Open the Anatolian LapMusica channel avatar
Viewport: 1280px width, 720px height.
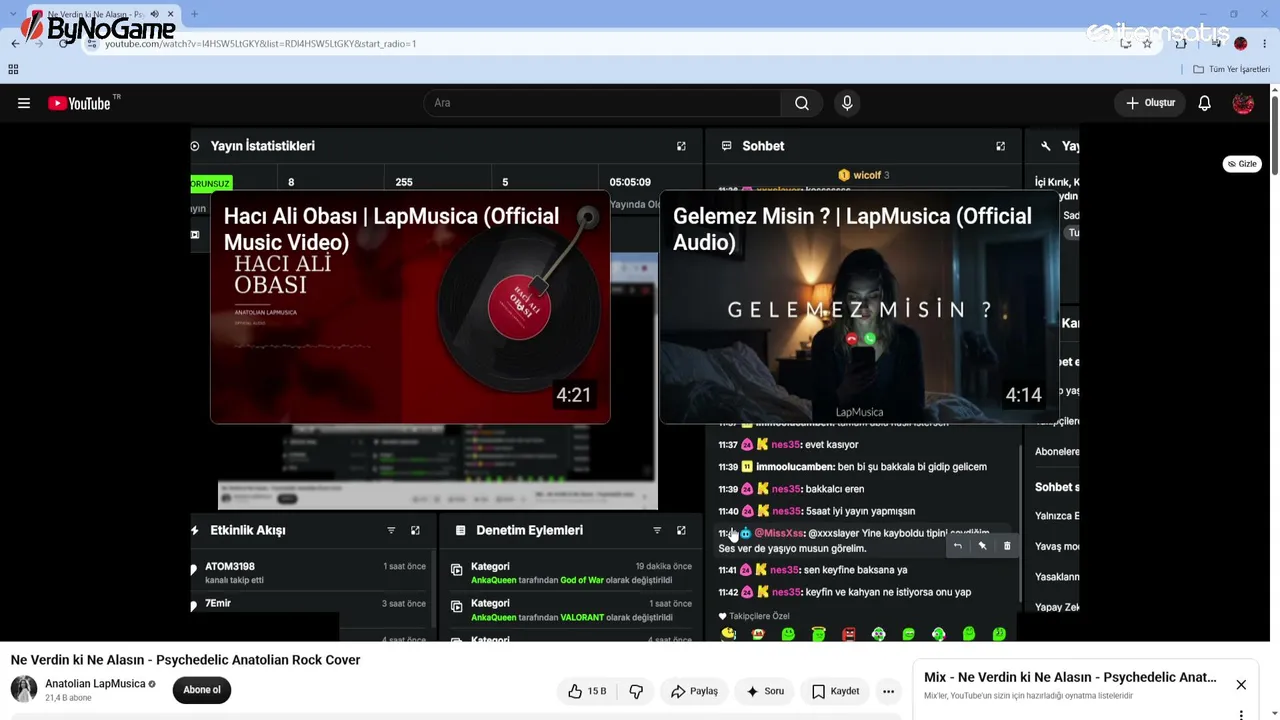[24, 689]
